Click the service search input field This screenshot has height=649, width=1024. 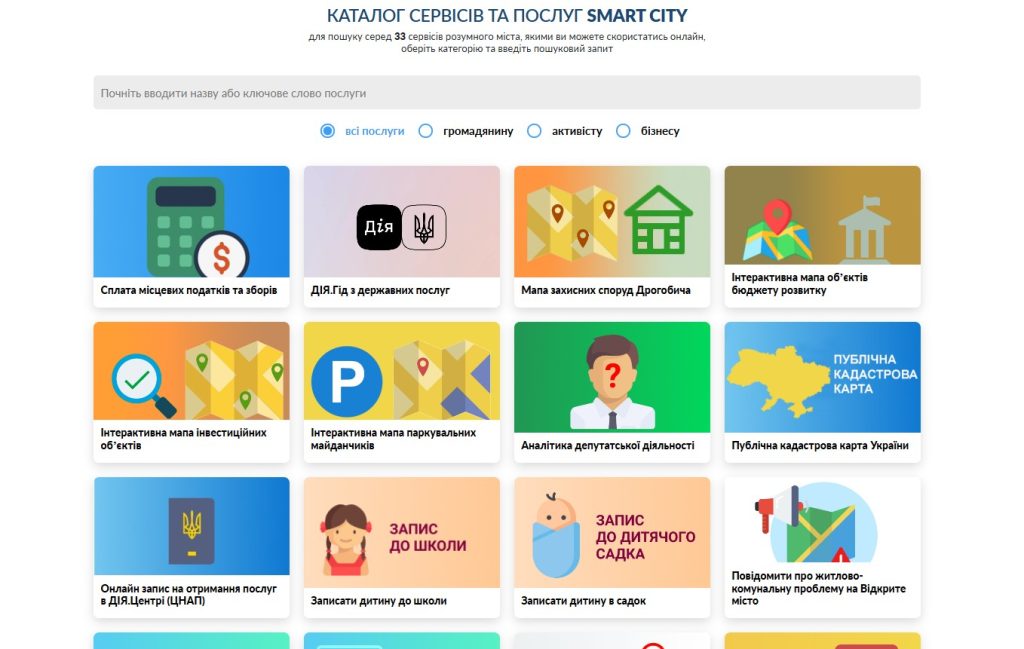507,93
